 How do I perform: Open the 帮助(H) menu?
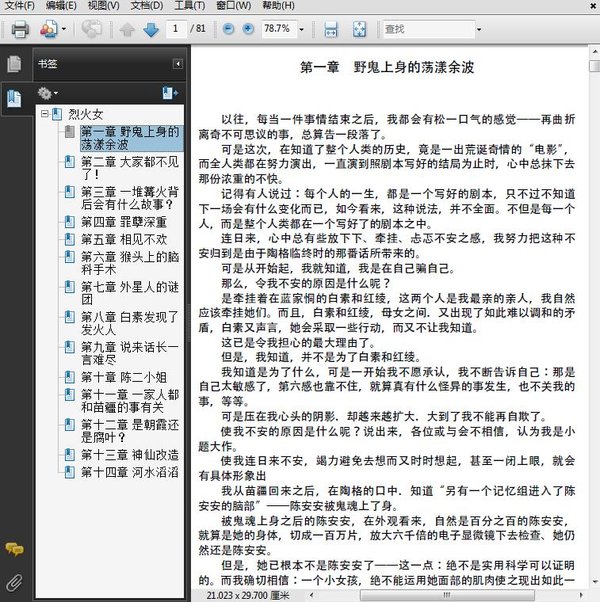(278, 6)
